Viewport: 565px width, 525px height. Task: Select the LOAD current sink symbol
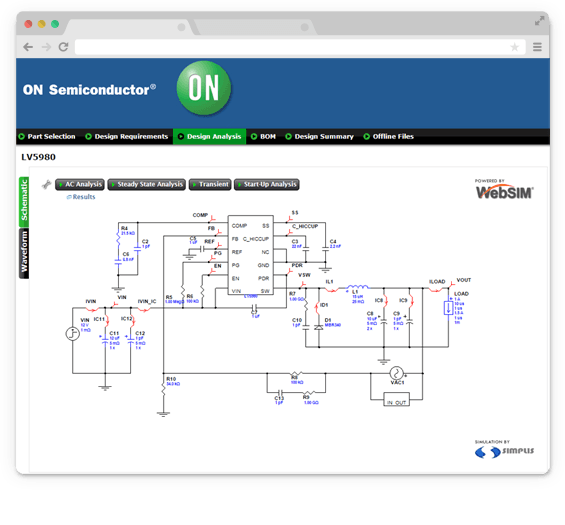point(448,308)
